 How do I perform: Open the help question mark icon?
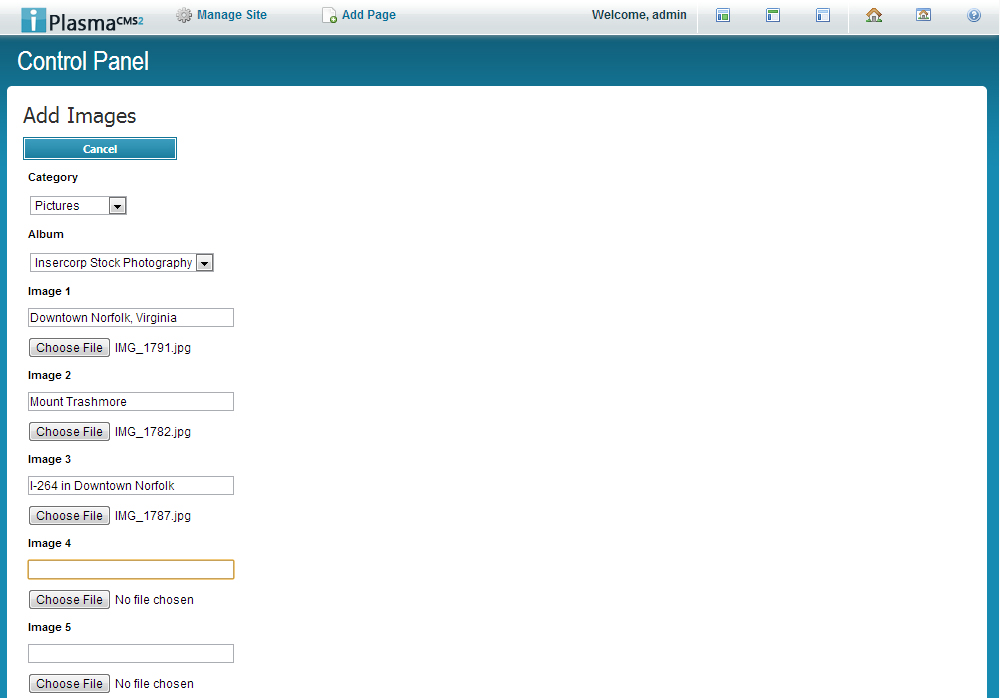pyautogui.click(x=974, y=15)
